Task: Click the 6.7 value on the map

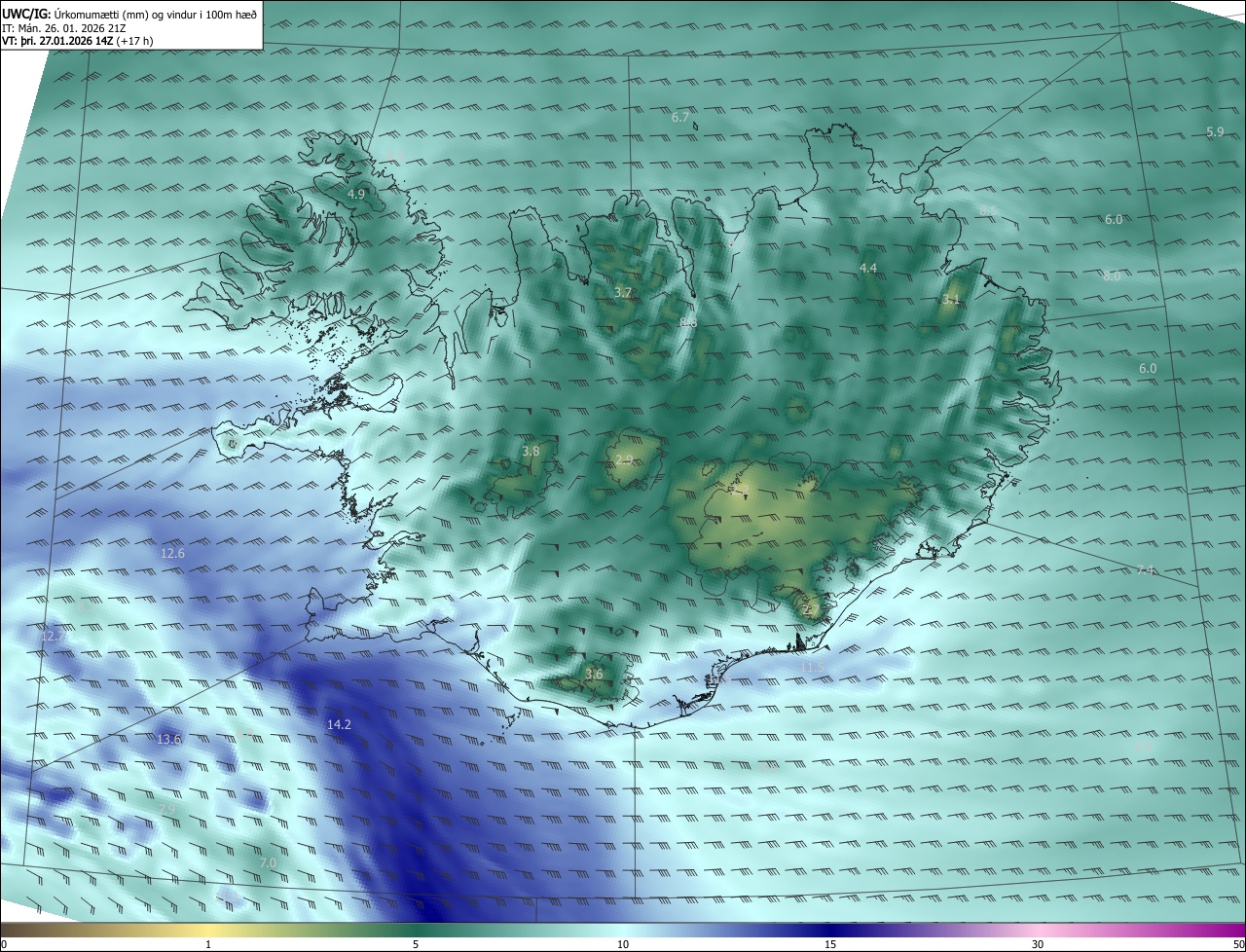Action: pos(680,117)
